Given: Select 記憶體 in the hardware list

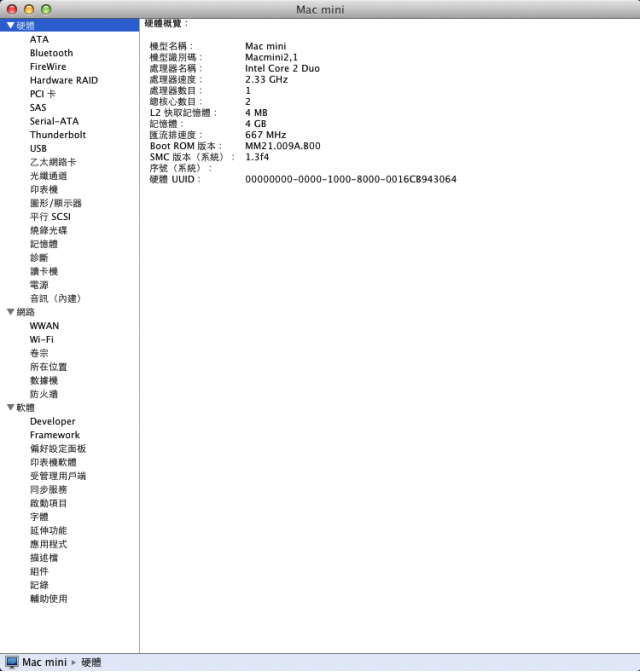Looking at the screenshot, I should [44, 244].
